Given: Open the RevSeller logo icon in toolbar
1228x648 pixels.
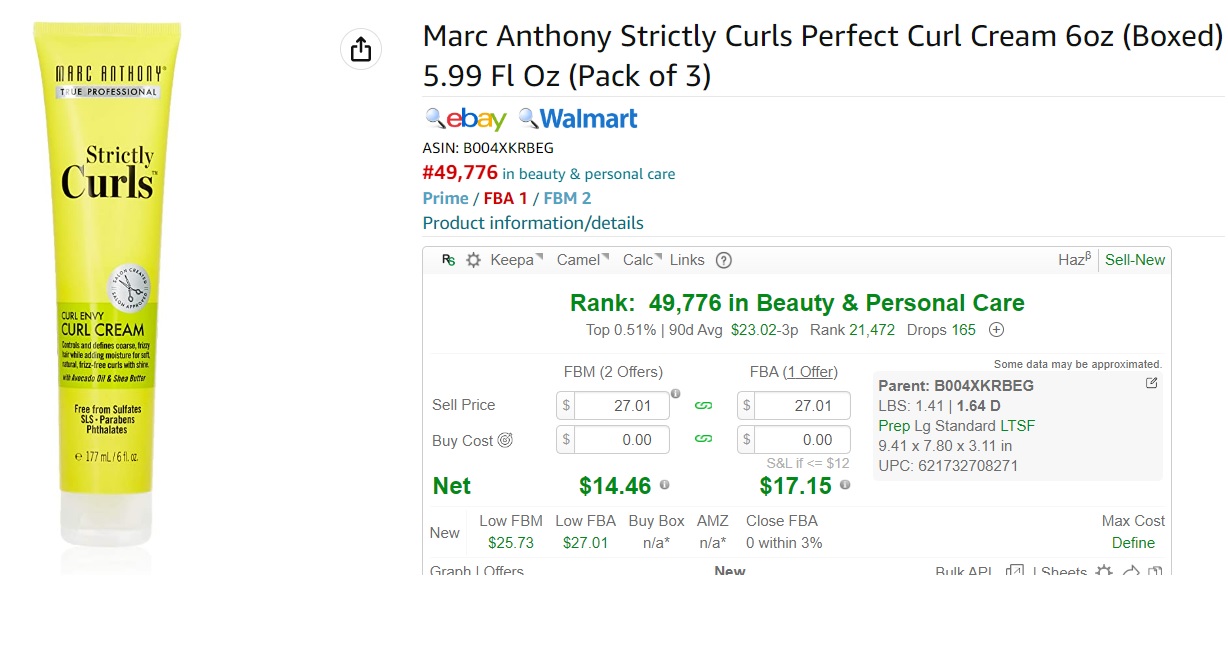Looking at the screenshot, I should [449, 260].
